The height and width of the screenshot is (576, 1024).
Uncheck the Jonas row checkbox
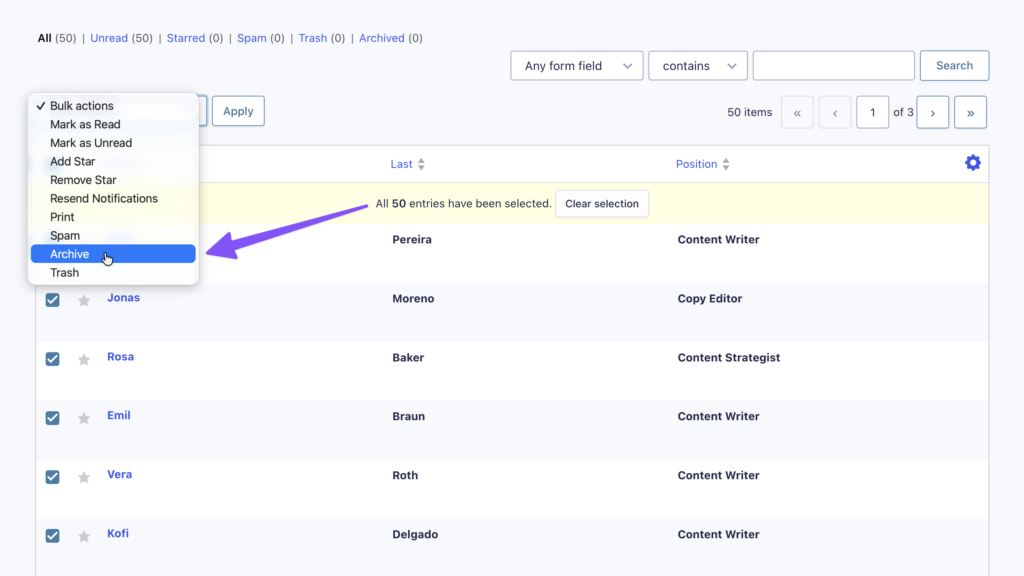tap(52, 300)
